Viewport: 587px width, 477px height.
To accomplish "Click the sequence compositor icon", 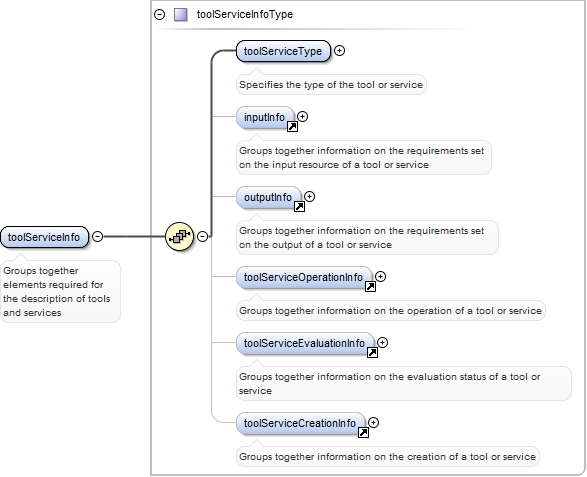I will point(179,236).
